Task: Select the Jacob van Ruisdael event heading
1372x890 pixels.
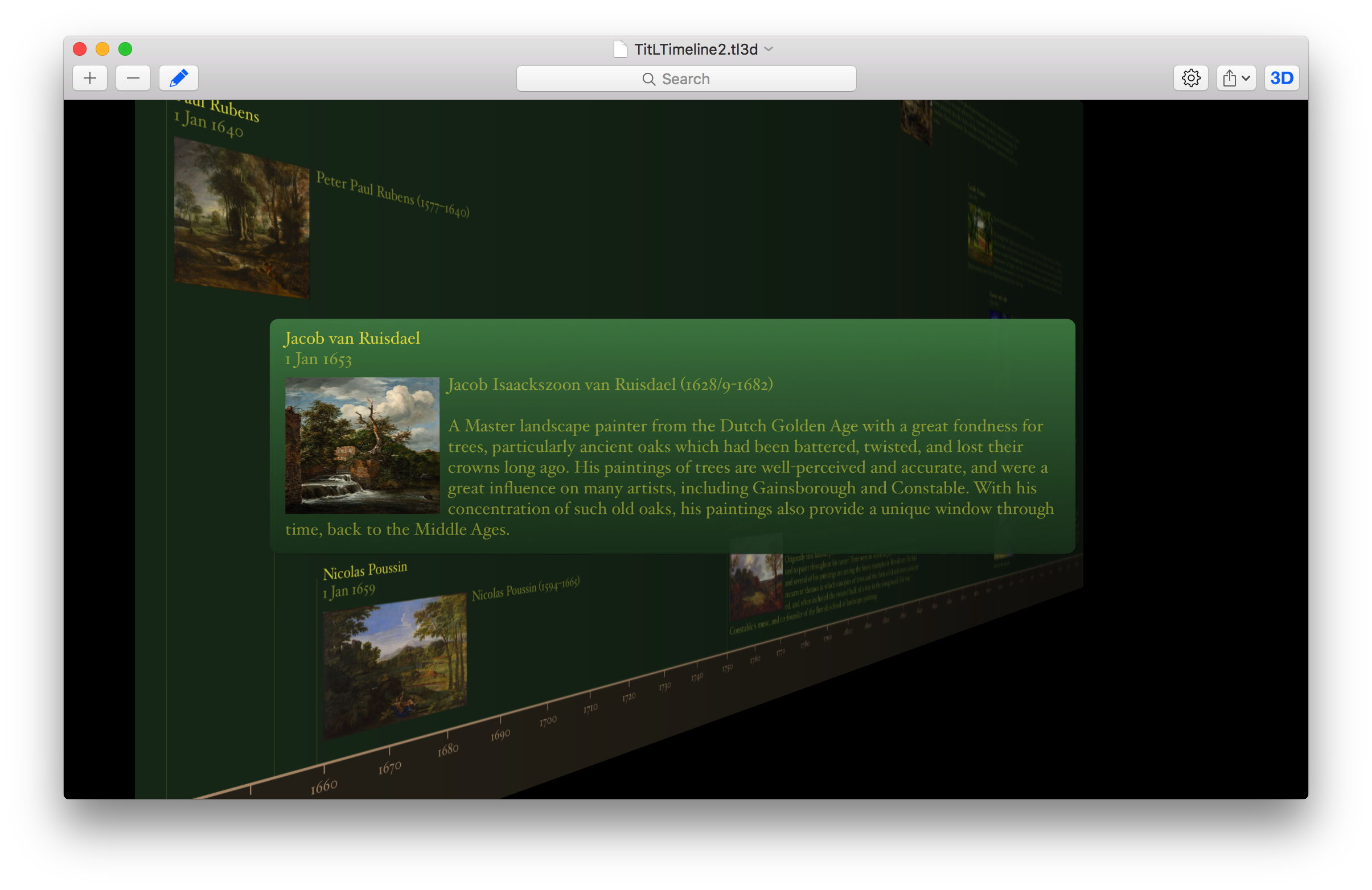Action: point(352,338)
